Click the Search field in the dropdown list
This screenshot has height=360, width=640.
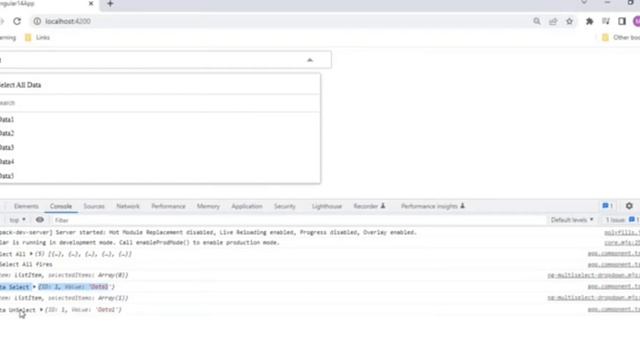(x=159, y=103)
